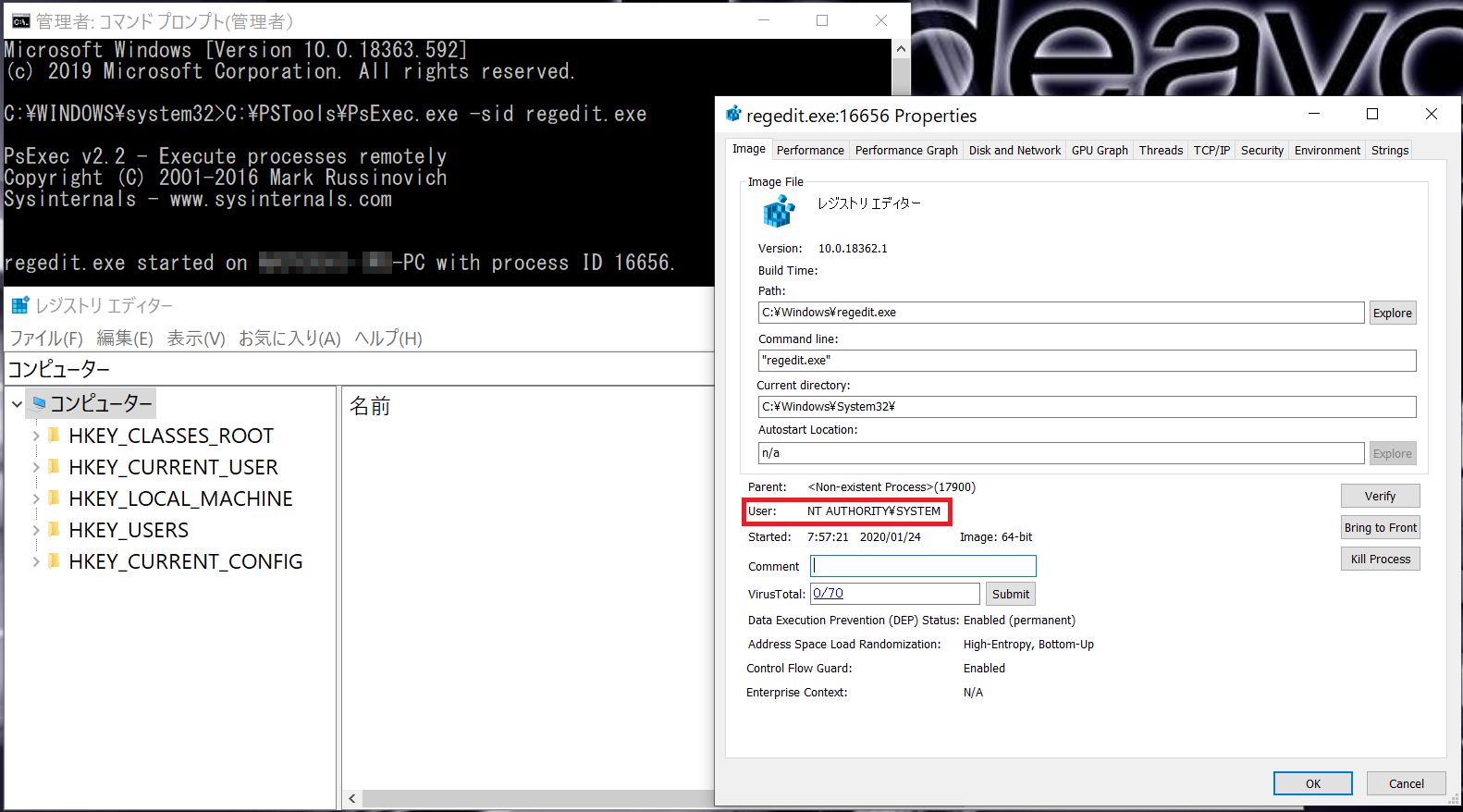Click the Path field with C:¥Windows¥regedit.exe

tap(1062, 313)
